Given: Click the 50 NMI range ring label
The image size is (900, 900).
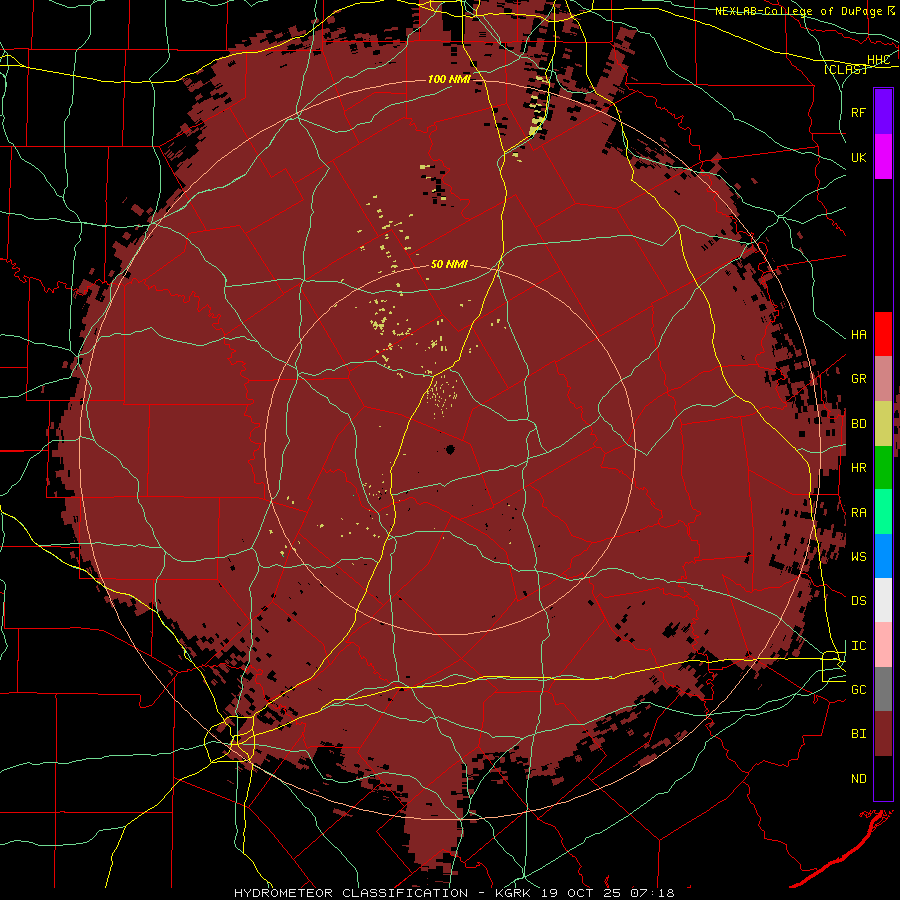Looking at the screenshot, I should [449, 264].
